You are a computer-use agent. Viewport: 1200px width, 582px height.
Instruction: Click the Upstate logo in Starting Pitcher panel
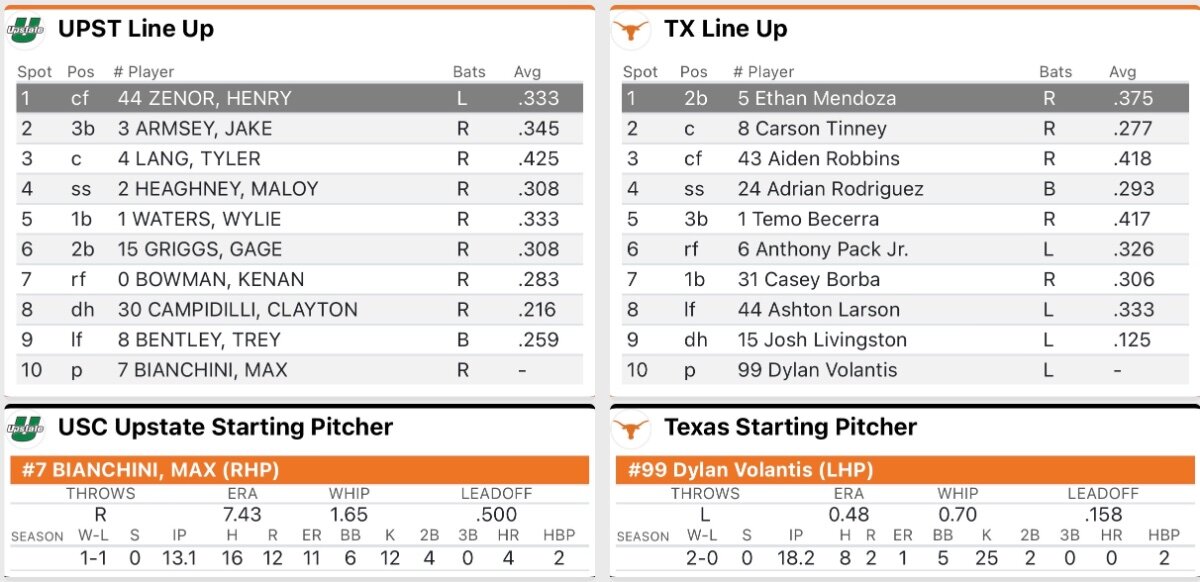[x=25, y=429]
